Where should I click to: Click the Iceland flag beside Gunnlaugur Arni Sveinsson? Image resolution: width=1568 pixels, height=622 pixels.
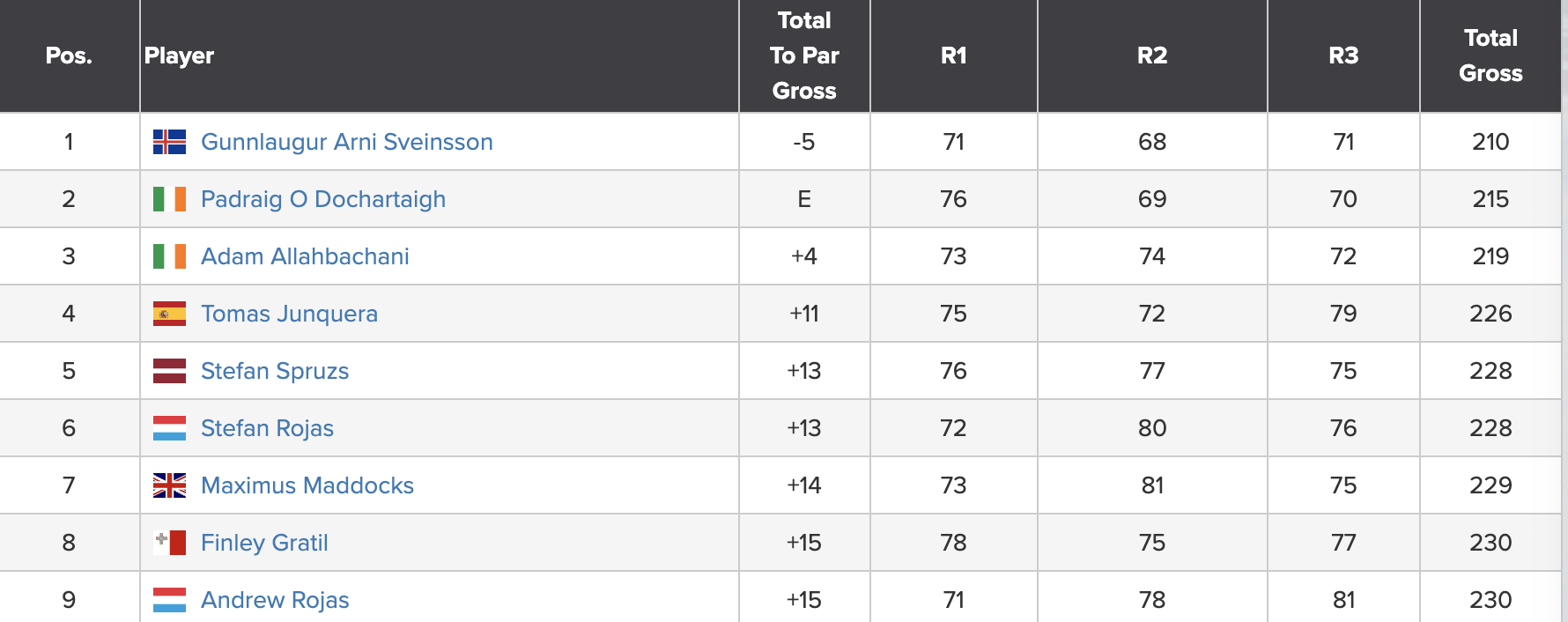click(169, 142)
